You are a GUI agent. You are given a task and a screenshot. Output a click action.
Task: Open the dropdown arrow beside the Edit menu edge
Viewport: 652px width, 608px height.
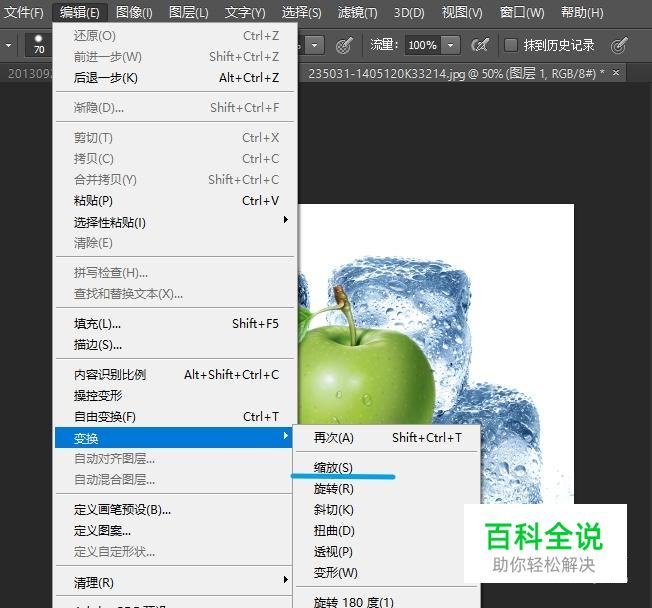tap(314, 45)
